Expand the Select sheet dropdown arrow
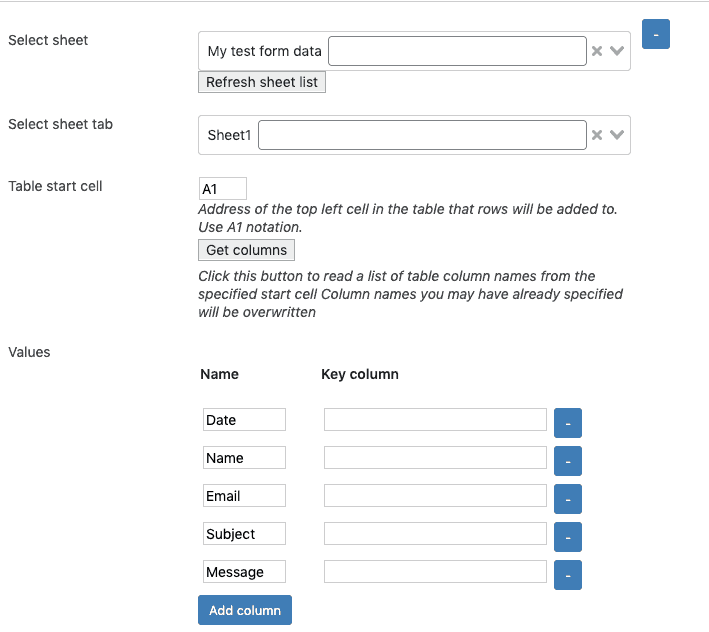 (x=617, y=51)
